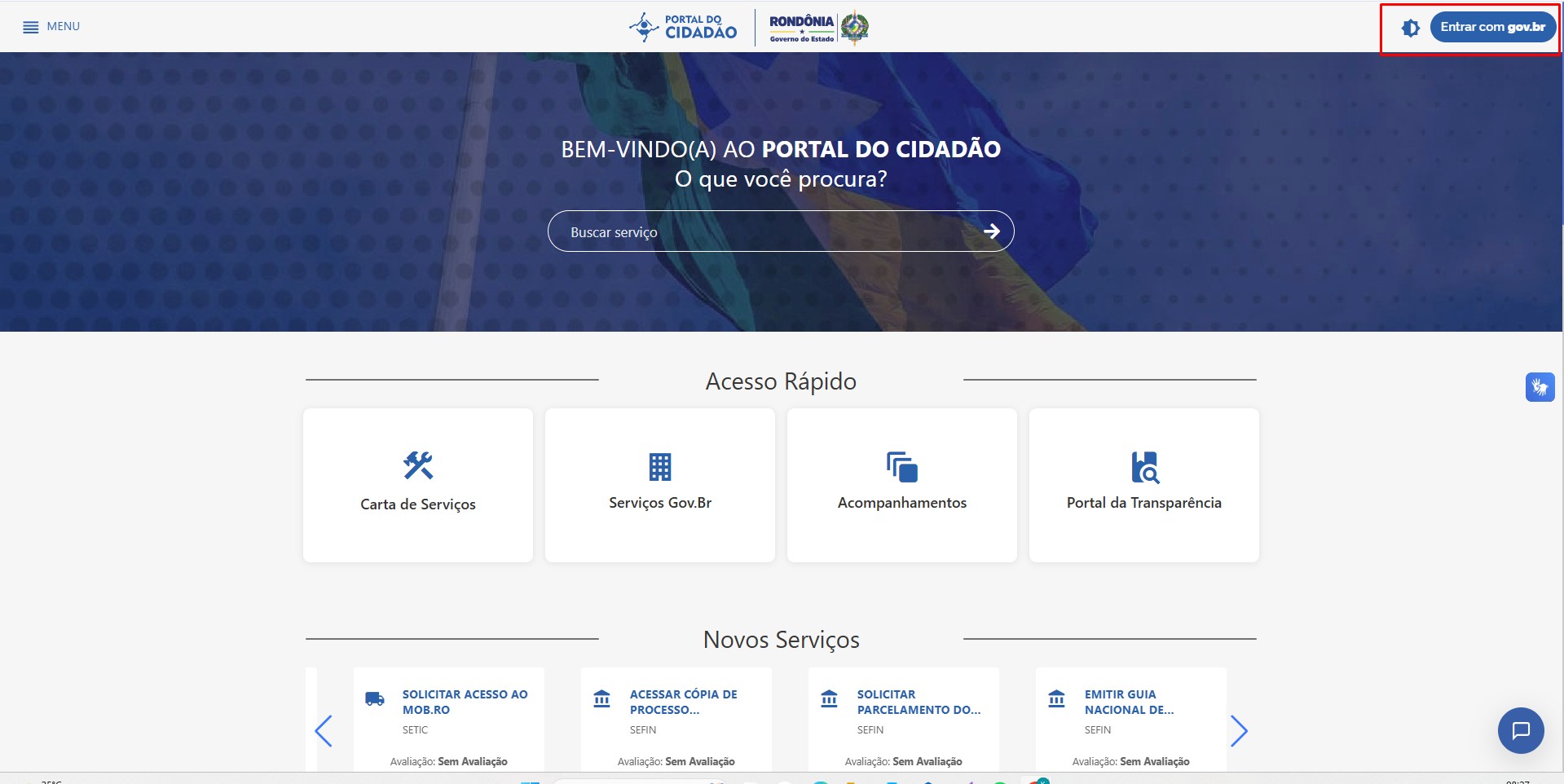Click Entrar com gov.br button
The width and height of the screenshot is (1564, 784).
pos(1492,27)
